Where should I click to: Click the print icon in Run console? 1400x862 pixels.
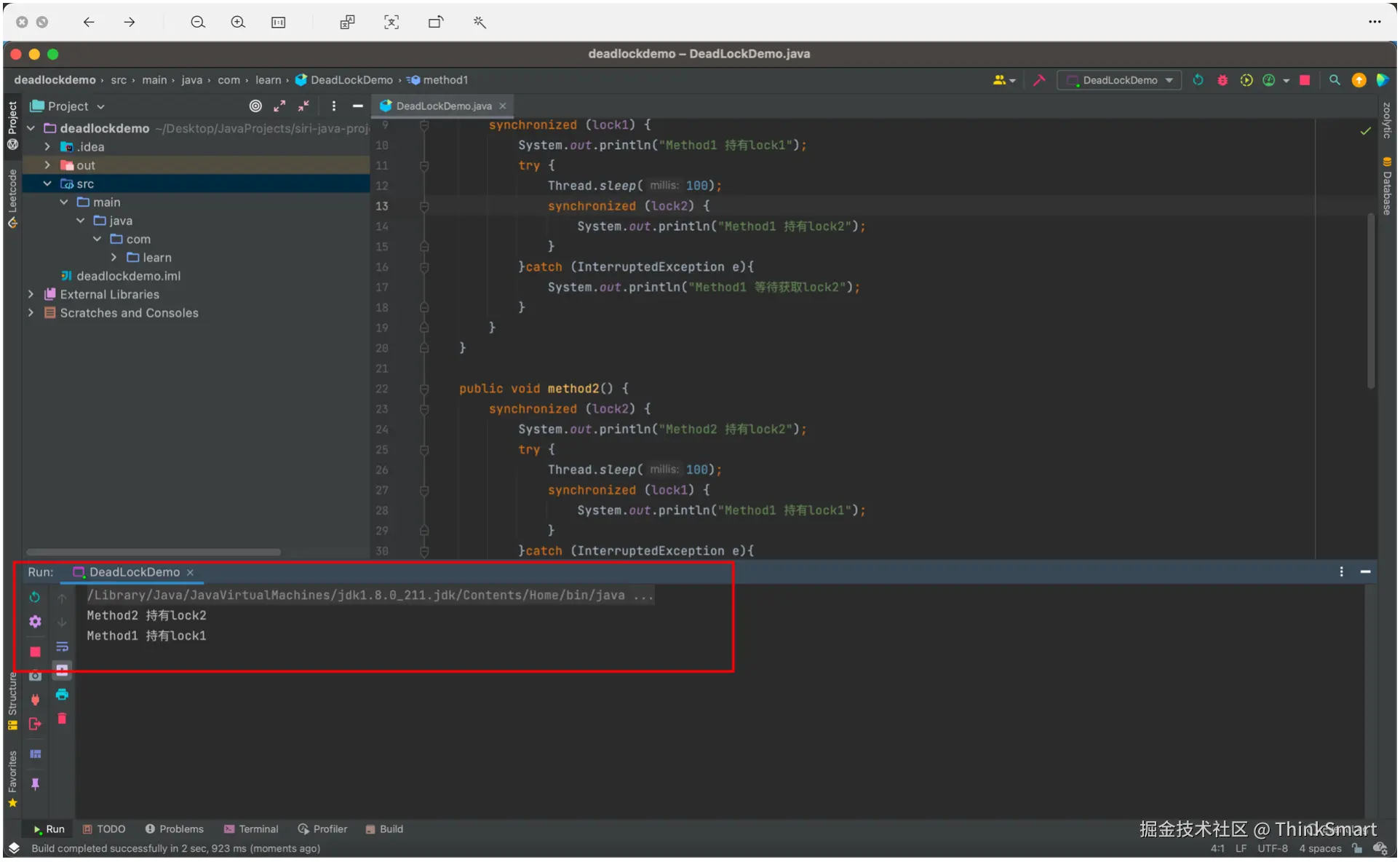63,695
